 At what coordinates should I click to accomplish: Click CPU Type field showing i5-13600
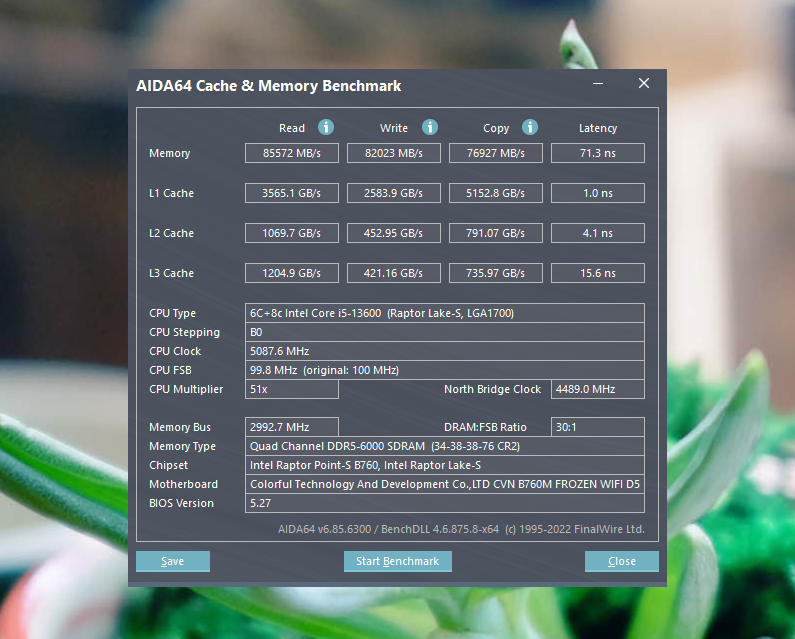445,313
